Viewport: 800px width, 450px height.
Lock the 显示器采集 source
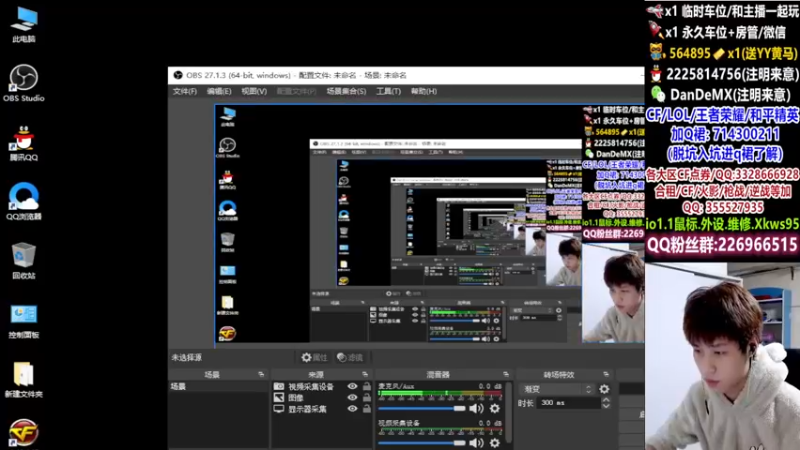(x=367, y=409)
